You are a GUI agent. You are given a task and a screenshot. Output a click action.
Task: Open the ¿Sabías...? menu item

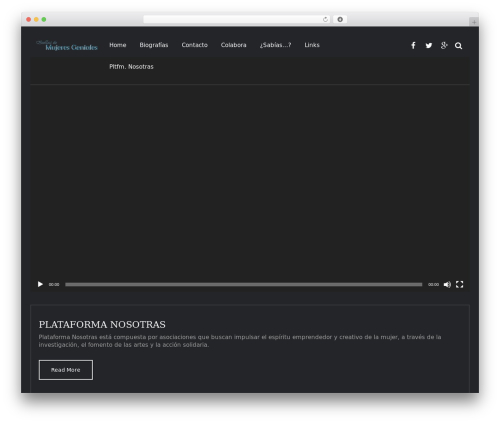tap(276, 45)
